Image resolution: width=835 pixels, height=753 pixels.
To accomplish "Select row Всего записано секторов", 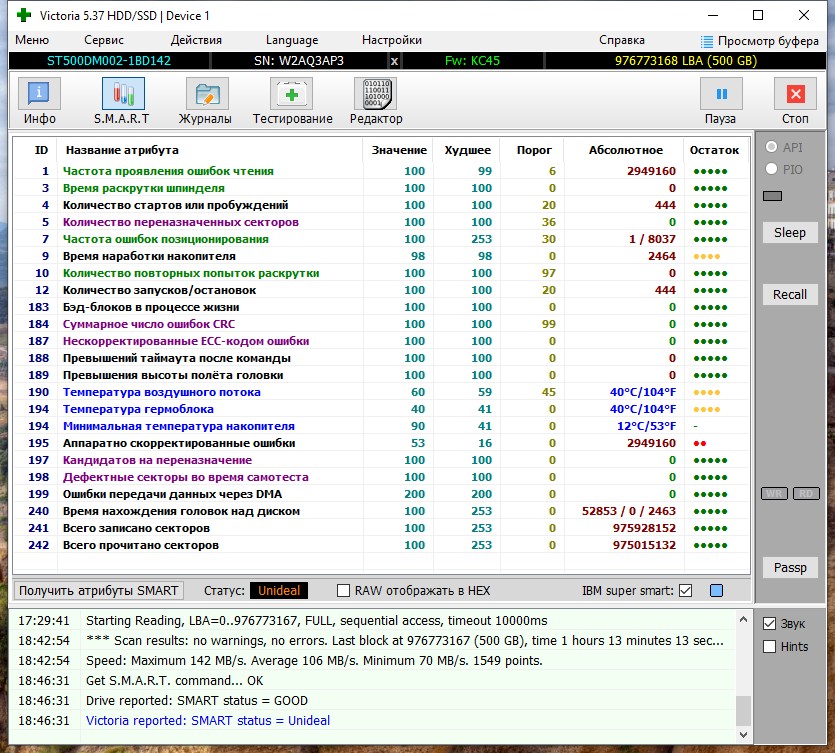I will tap(381, 528).
